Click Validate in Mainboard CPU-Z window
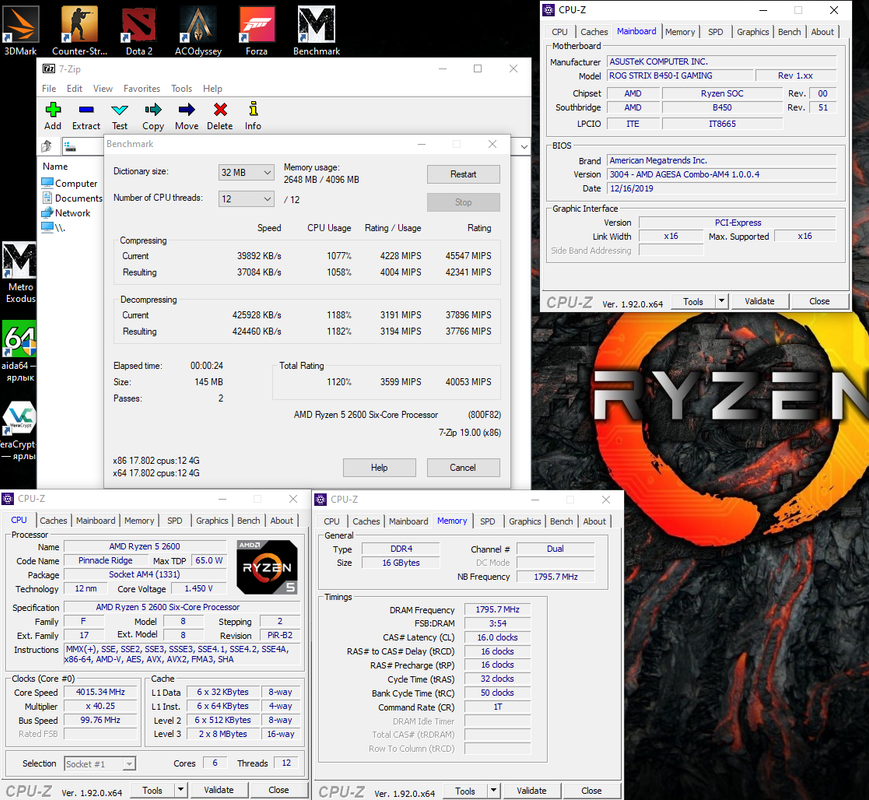 click(759, 301)
